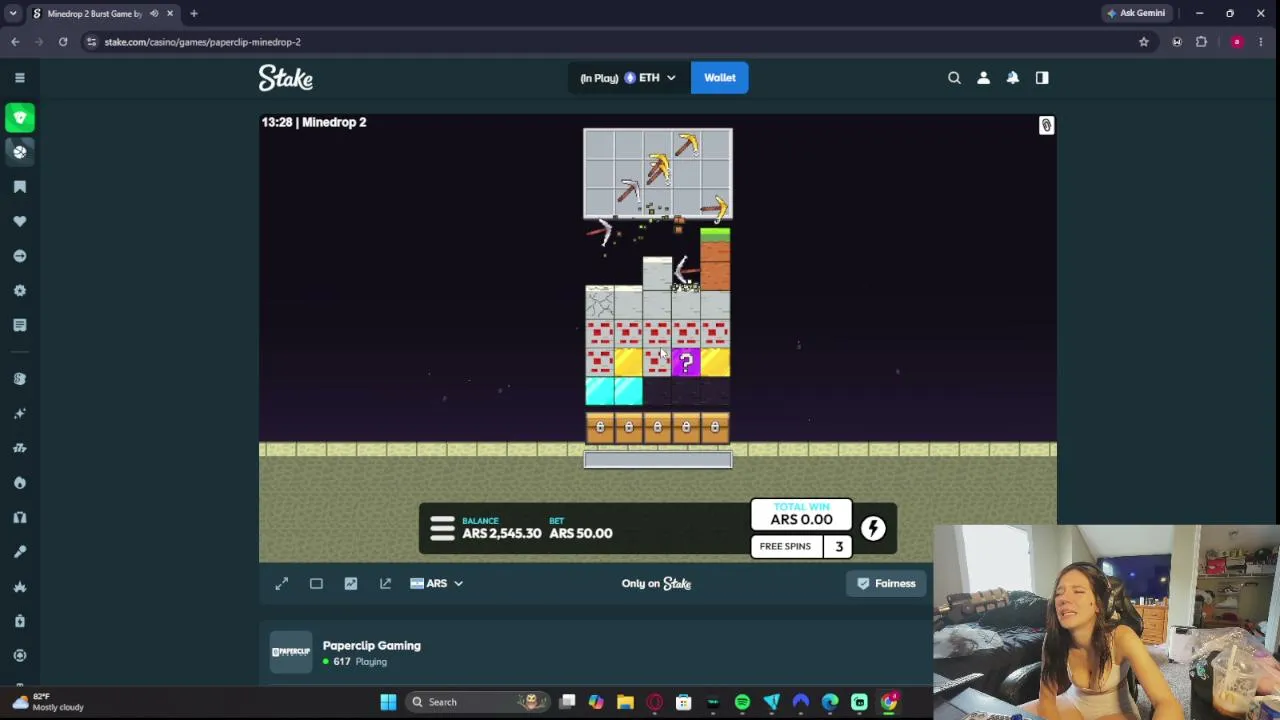Open favourites heart icon in sidebar
The width and height of the screenshot is (1280, 720).
[x=20, y=221]
